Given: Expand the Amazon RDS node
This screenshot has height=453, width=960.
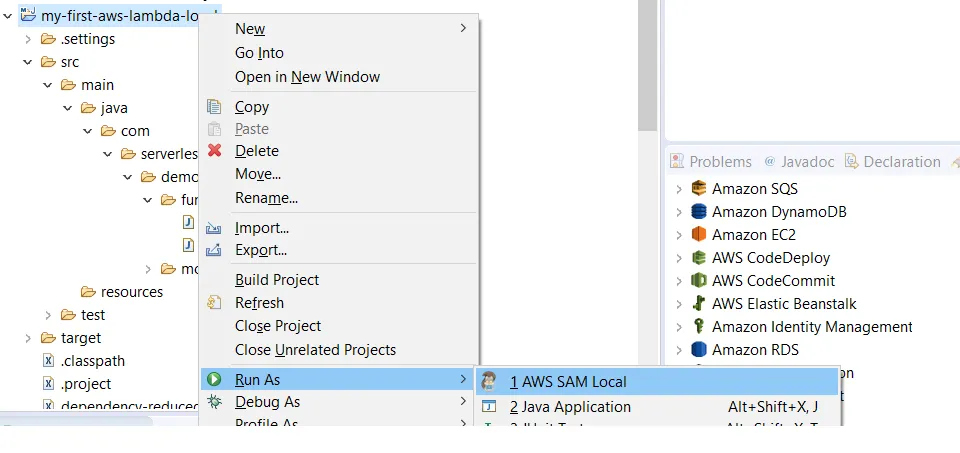Looking at the screenshot, I should (678, 350).
